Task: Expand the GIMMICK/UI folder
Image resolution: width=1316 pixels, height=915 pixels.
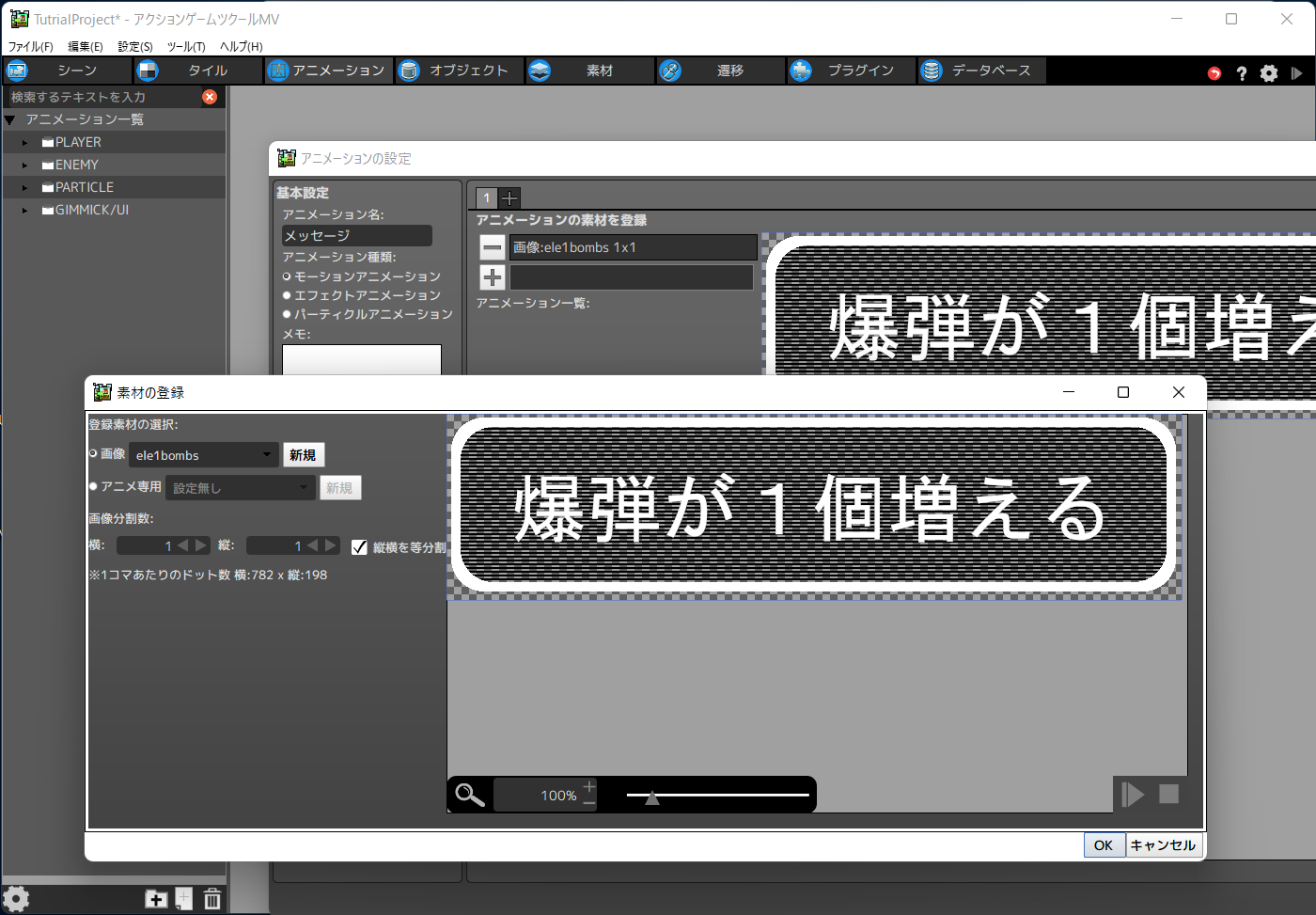Action: click(25, 211)
